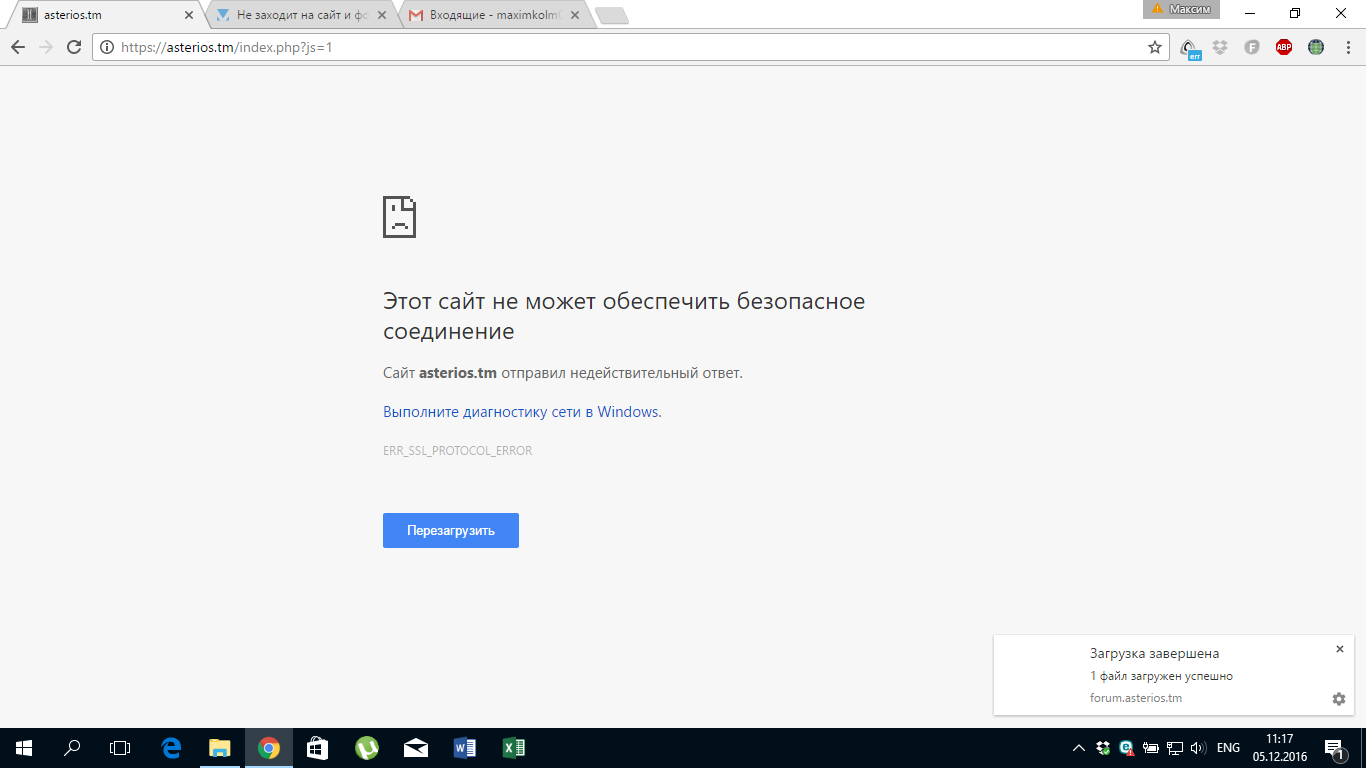This screenshot has height=768, width=1366.
Task: Click forum.asterios.tm in the notification
Action: point(1136,698)
